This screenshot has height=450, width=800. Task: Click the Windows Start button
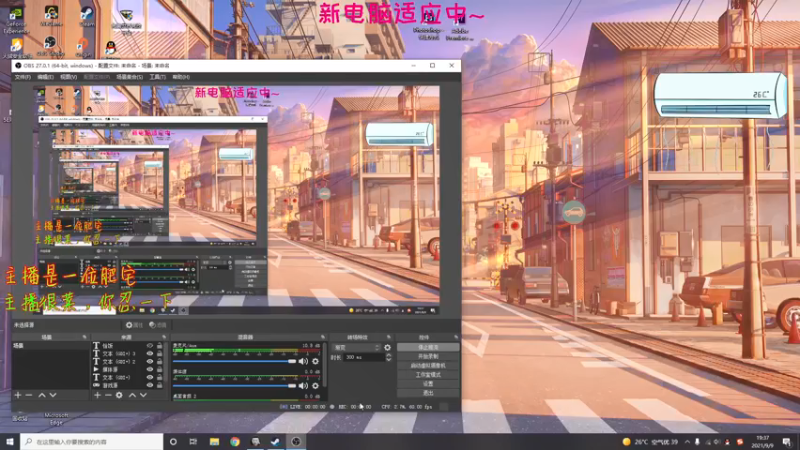point(10,441)
